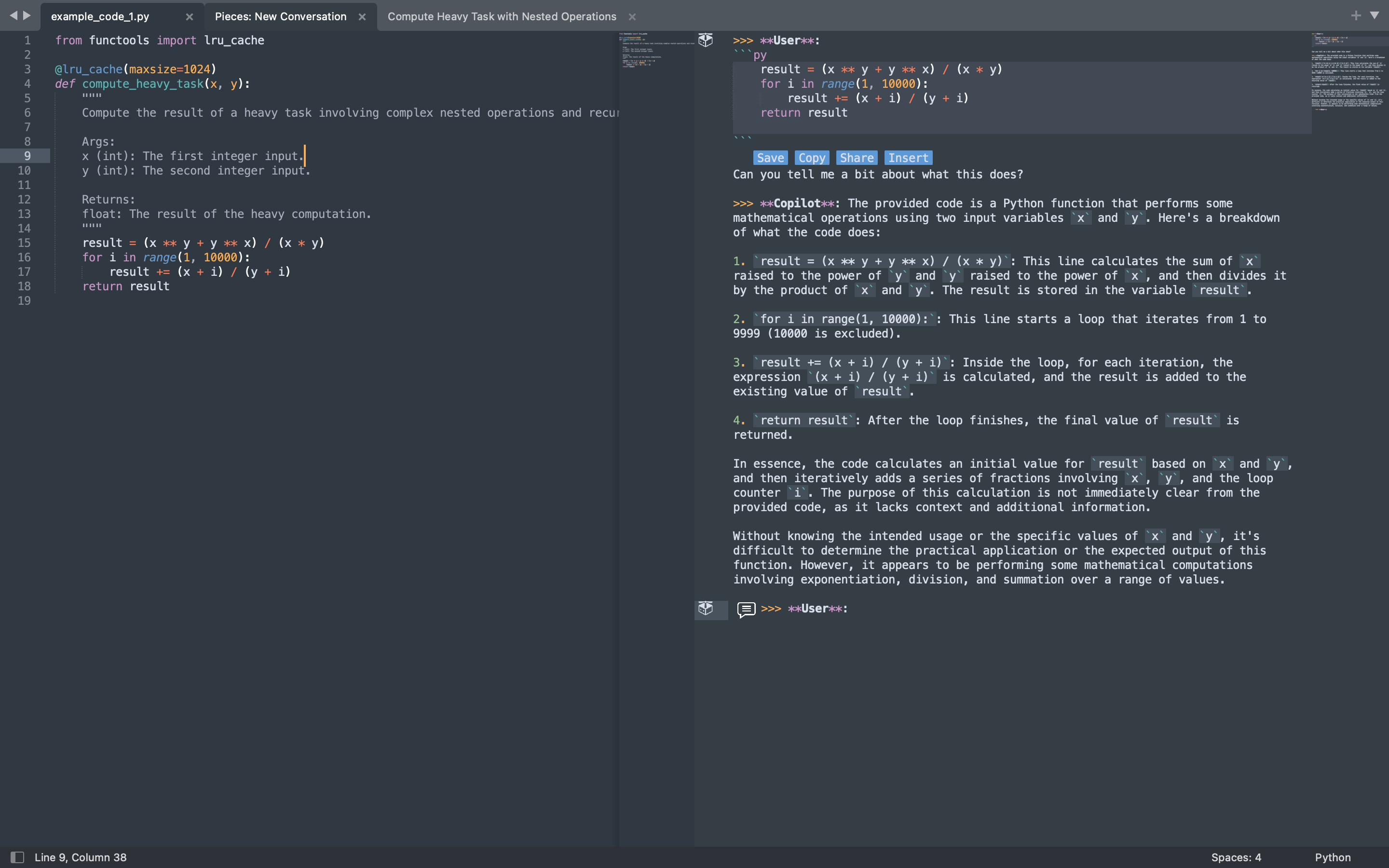Navigate to next tab with right arrow

coord(27,15)
